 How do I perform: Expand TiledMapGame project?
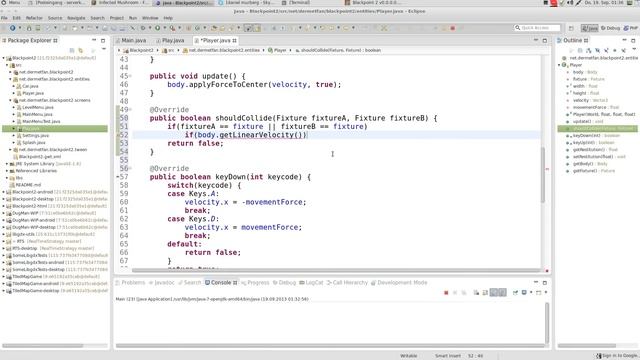4,276
